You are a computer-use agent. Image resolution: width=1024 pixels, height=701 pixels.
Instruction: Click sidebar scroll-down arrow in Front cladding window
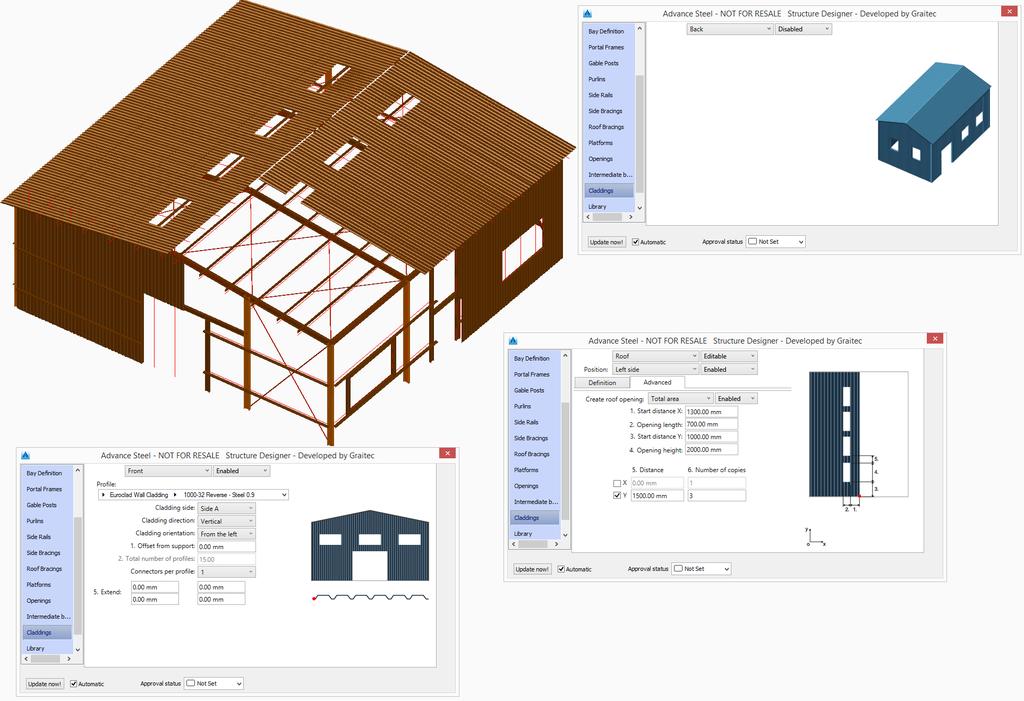click(78, 649)
